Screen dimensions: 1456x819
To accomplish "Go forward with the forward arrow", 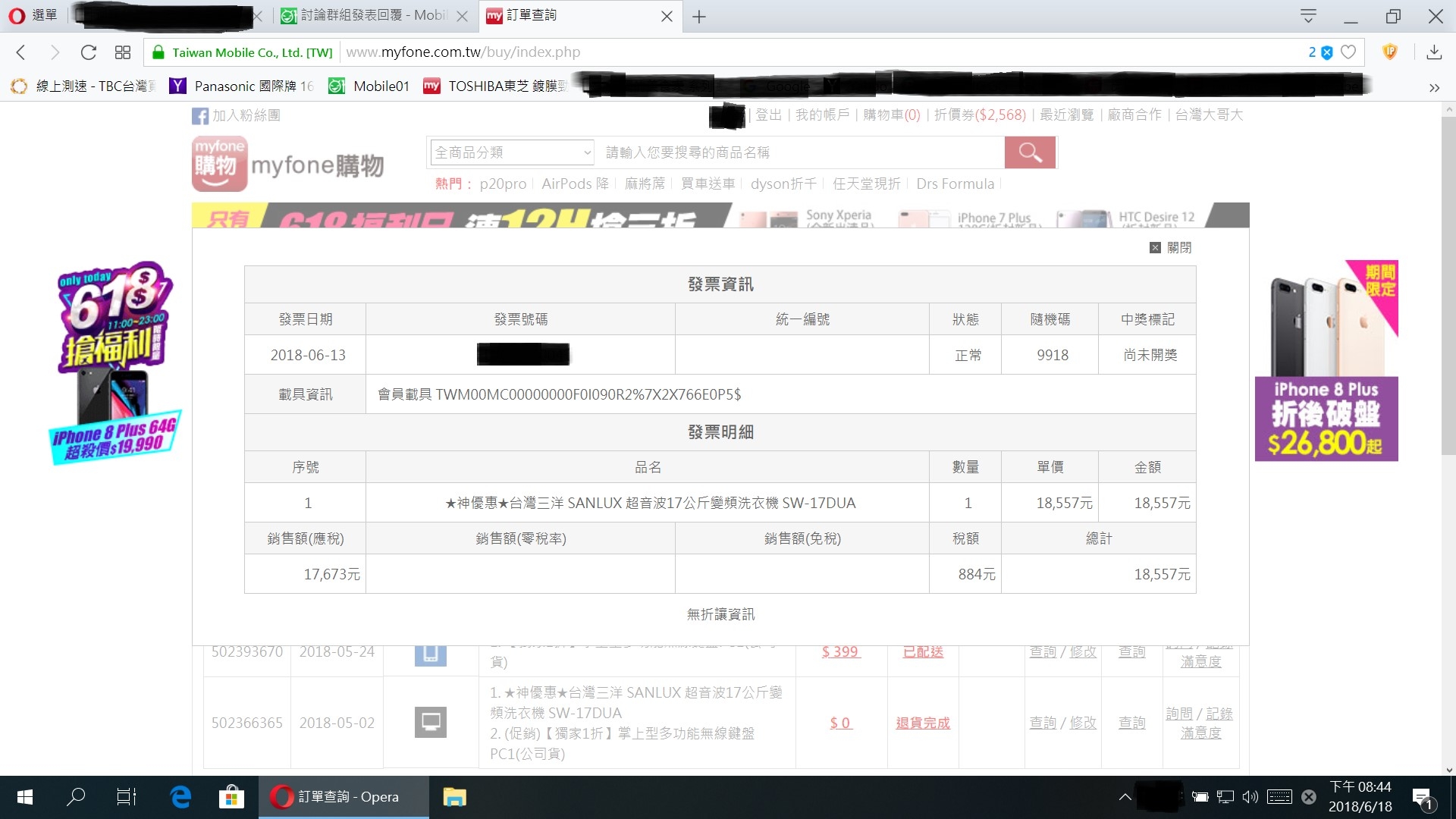I will pos(55,52).
